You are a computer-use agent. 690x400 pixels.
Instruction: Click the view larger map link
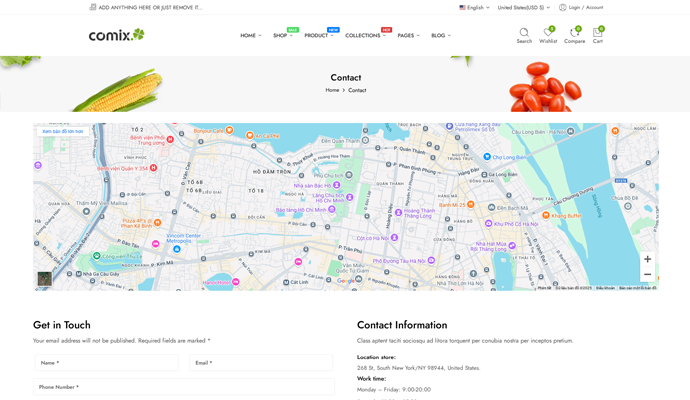tap(63, 131)
